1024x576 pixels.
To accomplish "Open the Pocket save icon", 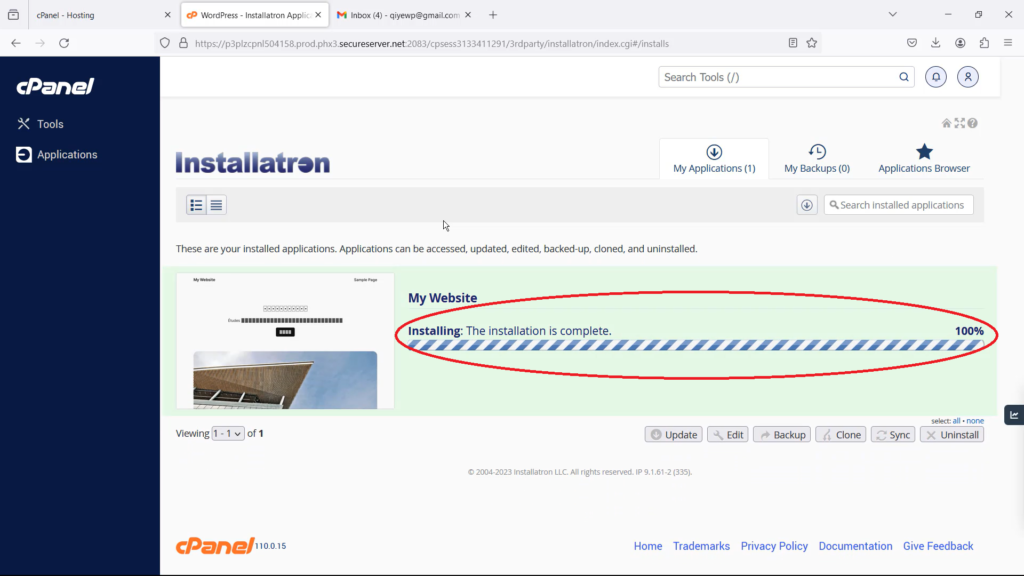I will pos(912,43).
